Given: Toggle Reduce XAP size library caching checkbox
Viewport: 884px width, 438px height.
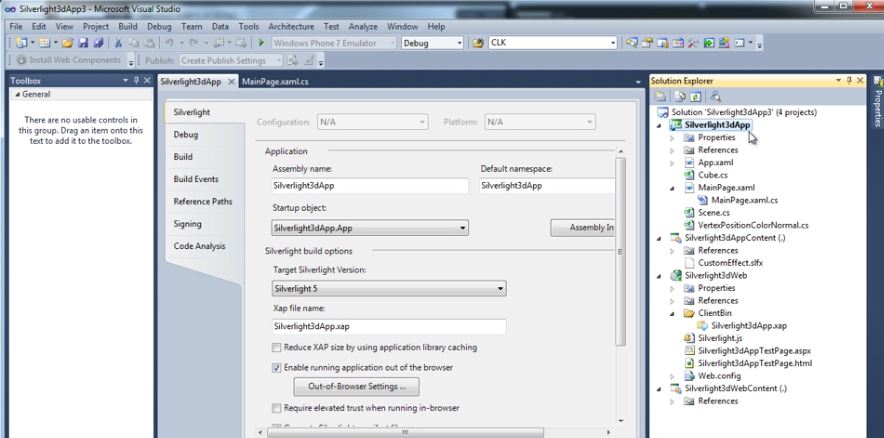Looking at the screenshot, I should pos(277,348).
